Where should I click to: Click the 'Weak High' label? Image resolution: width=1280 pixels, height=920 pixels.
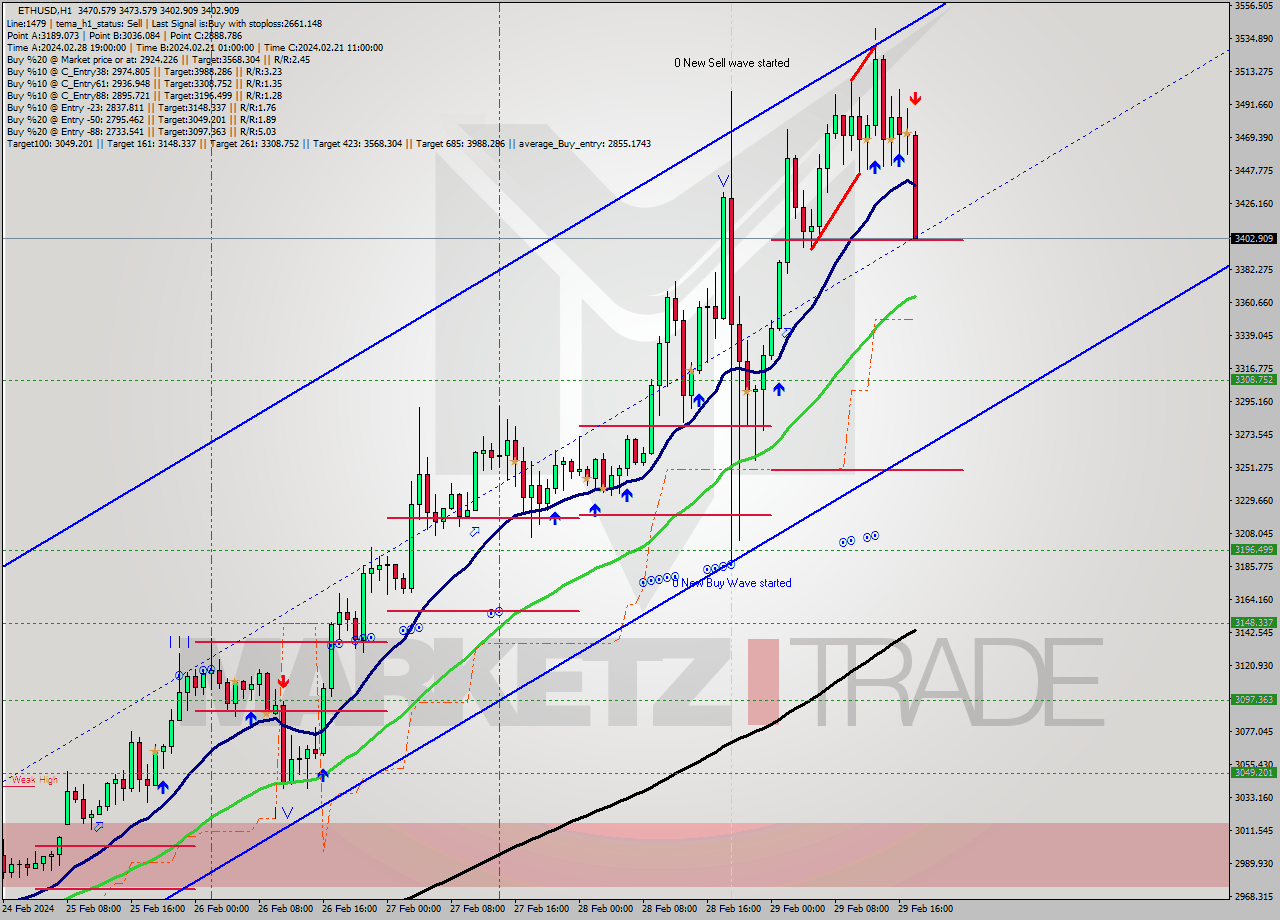click(x=34, y=779)
